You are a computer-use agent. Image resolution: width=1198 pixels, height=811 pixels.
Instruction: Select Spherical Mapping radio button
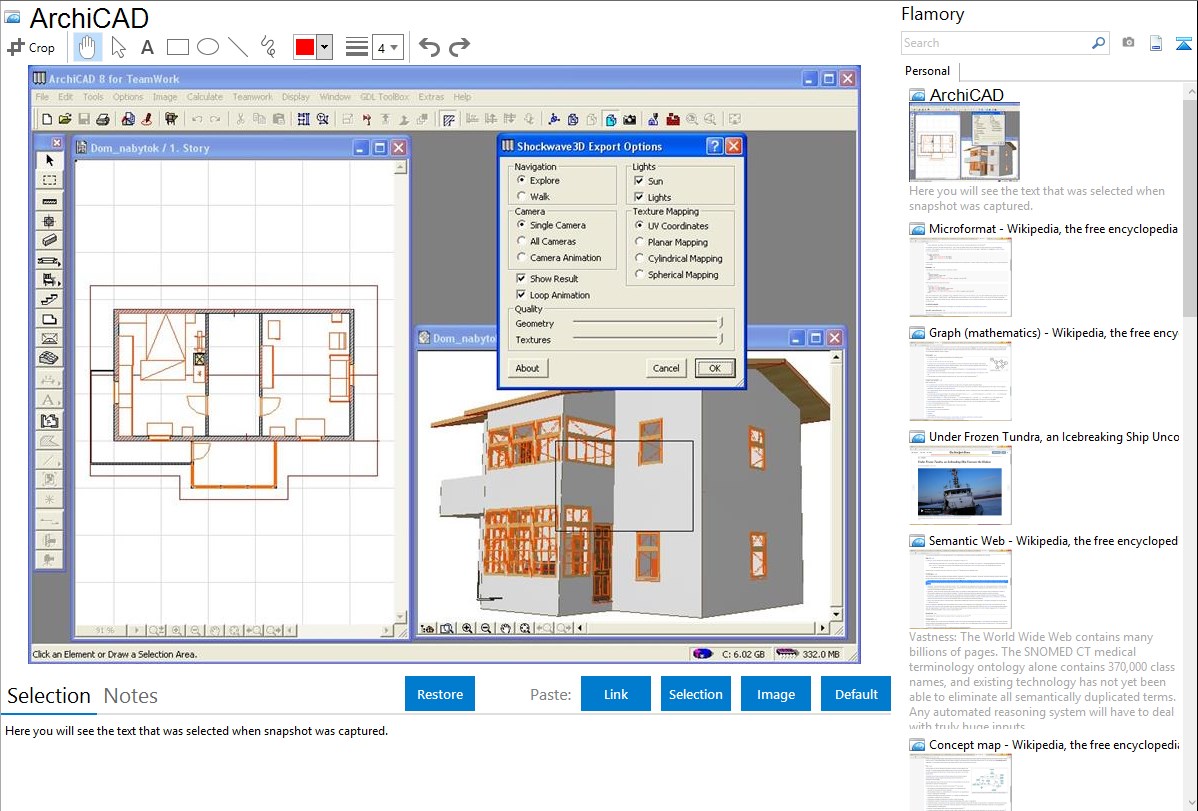639,274
